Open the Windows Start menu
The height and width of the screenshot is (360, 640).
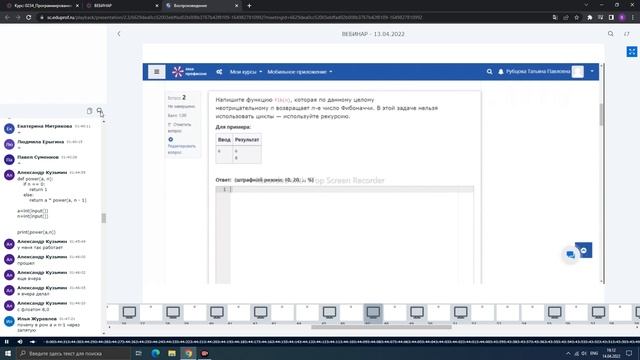[x=8, y=353]
